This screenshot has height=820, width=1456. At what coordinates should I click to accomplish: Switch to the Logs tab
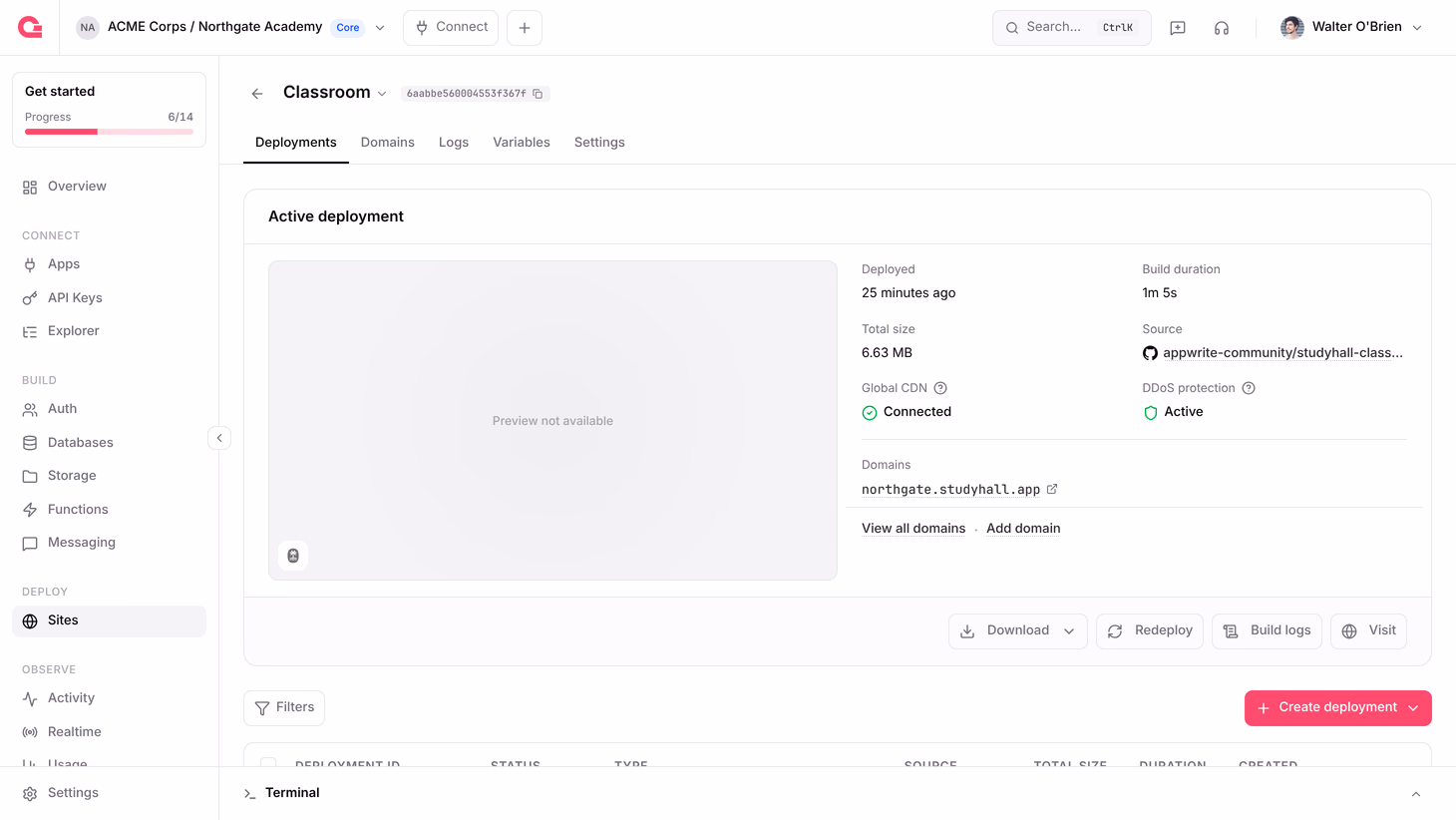pyautogui.click(x=454, y=143)
